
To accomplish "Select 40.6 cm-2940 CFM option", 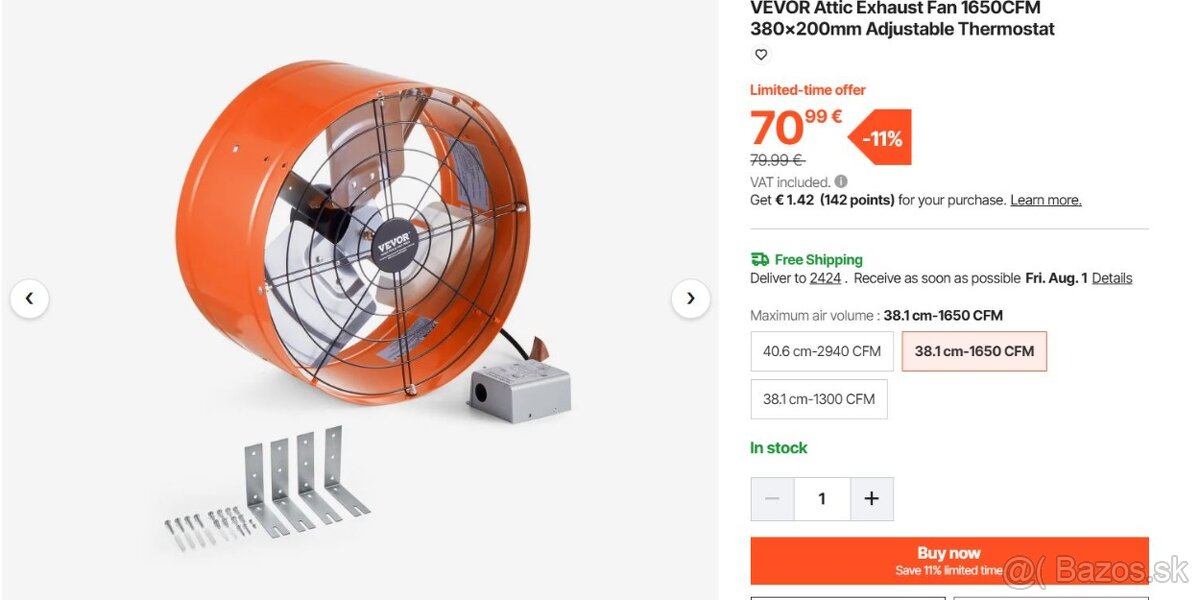I will (822, 351).
